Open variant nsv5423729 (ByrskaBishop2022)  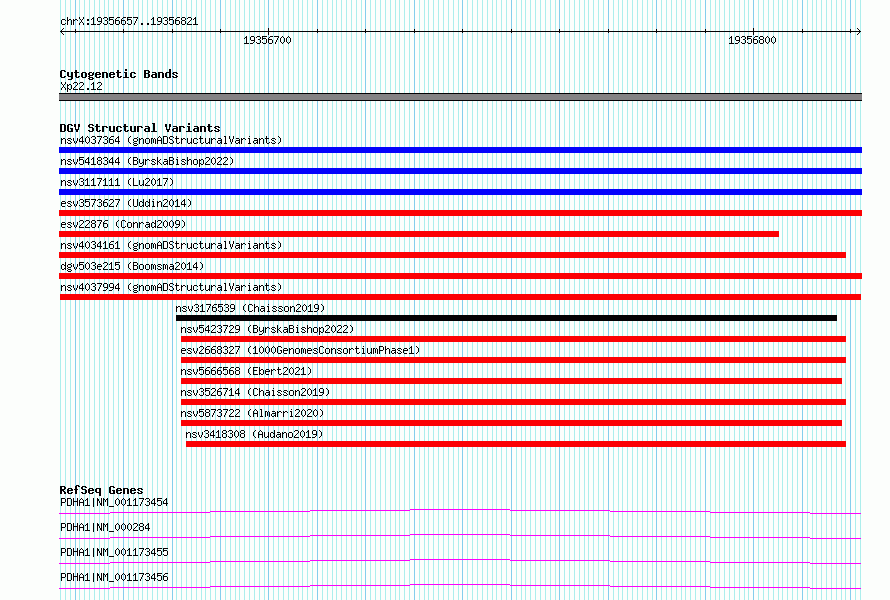coord(267,329)
